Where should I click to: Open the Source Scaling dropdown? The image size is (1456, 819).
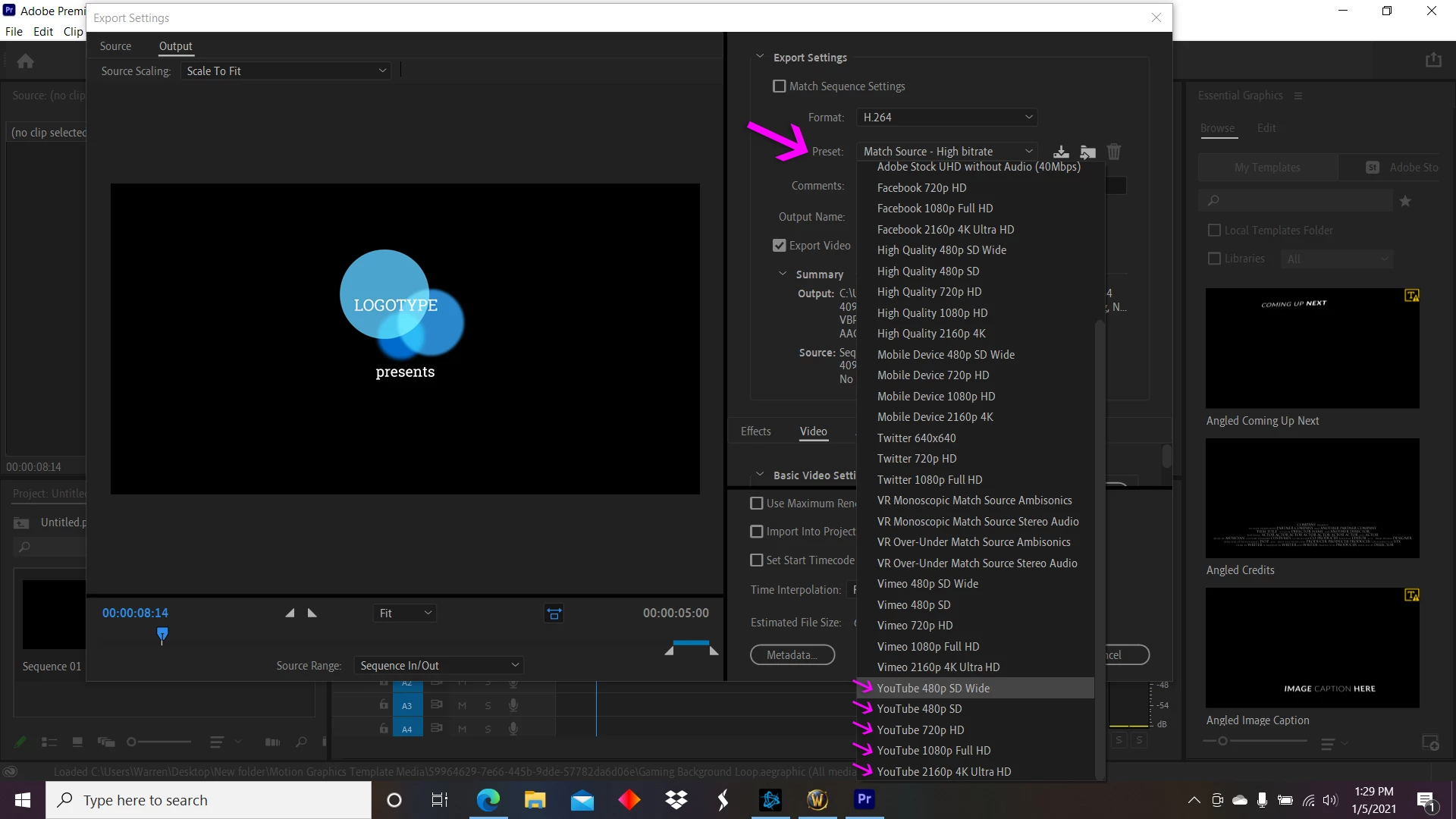(286, 71)
